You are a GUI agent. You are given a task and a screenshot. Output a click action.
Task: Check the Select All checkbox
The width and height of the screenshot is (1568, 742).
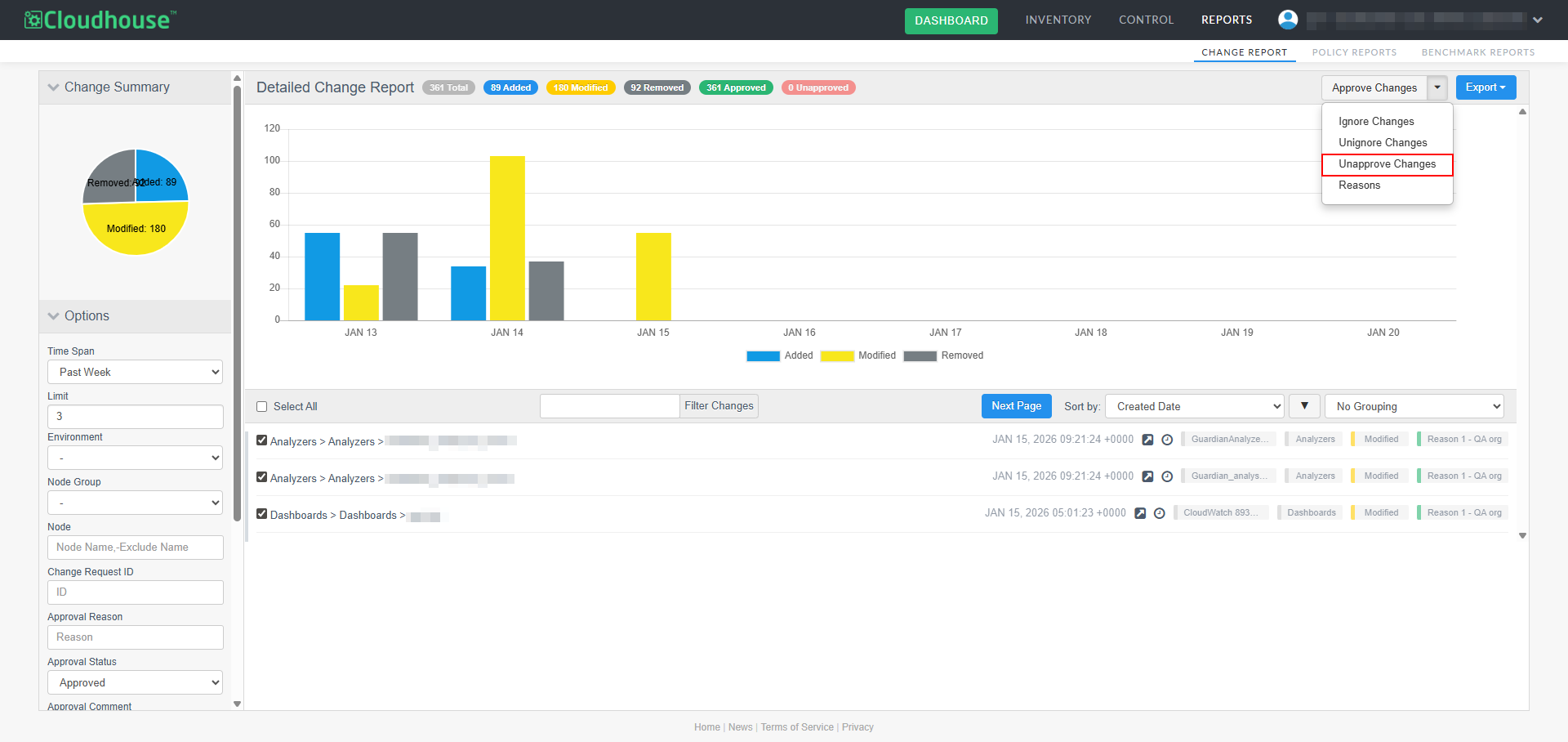pyautogui.click(x=262, y=406)
